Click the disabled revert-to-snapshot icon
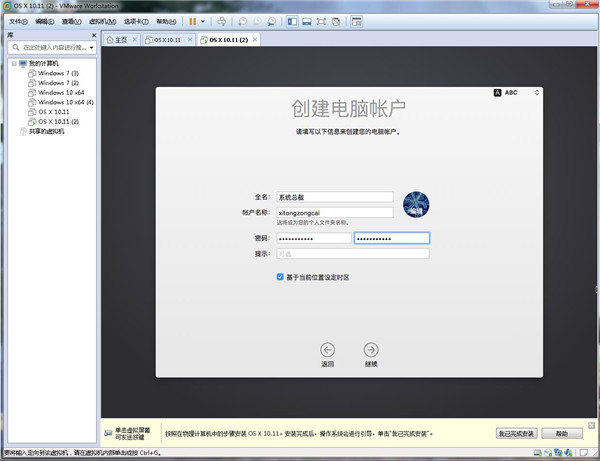 [257, 22]
